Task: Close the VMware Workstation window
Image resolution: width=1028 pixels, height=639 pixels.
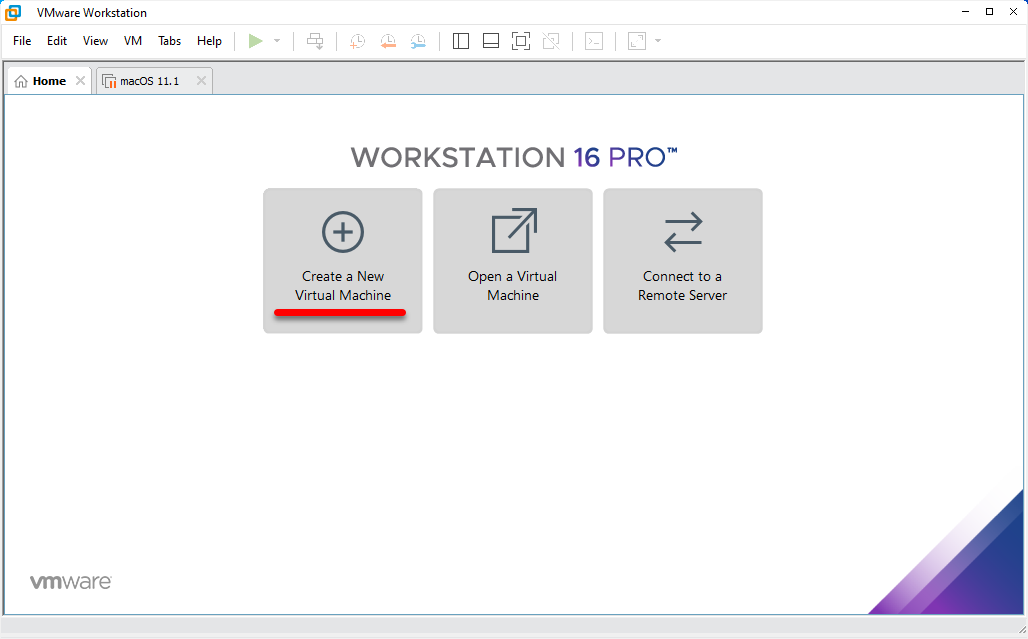Action: coord(1013,12)
